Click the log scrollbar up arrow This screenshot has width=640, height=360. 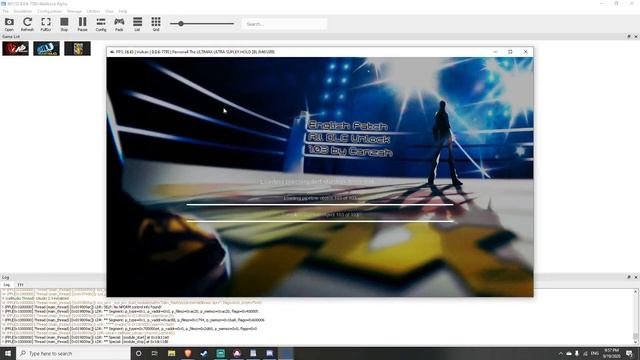coord(636,292)
